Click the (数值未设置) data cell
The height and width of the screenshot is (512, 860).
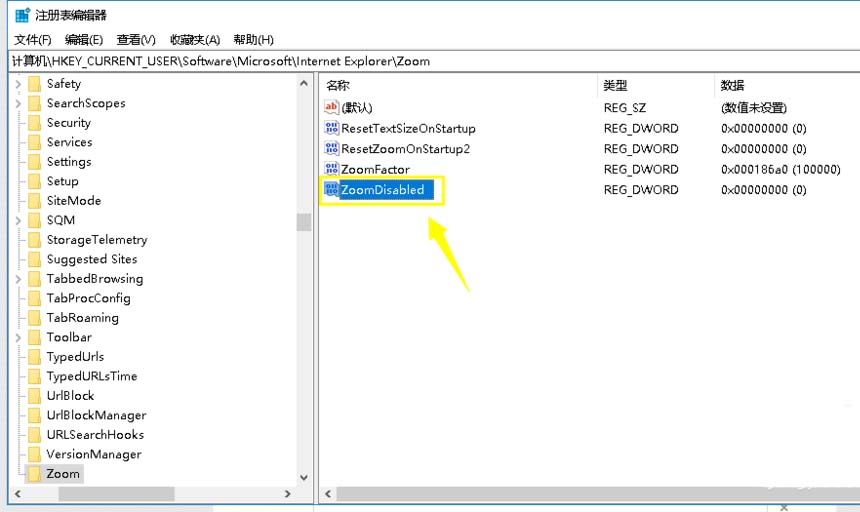pos(754,108)
